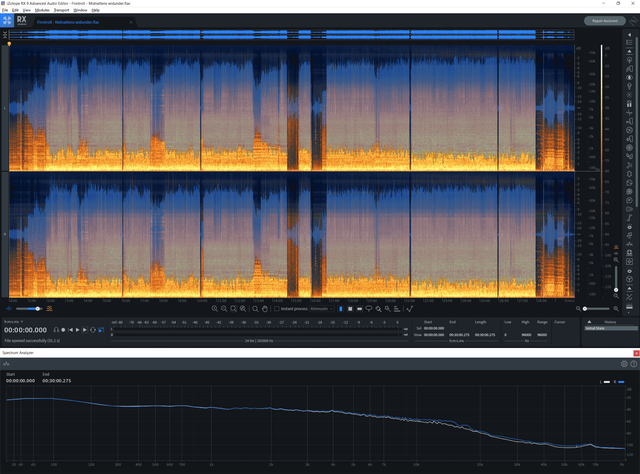Click the selection Start time field

[x=434, y=328]
